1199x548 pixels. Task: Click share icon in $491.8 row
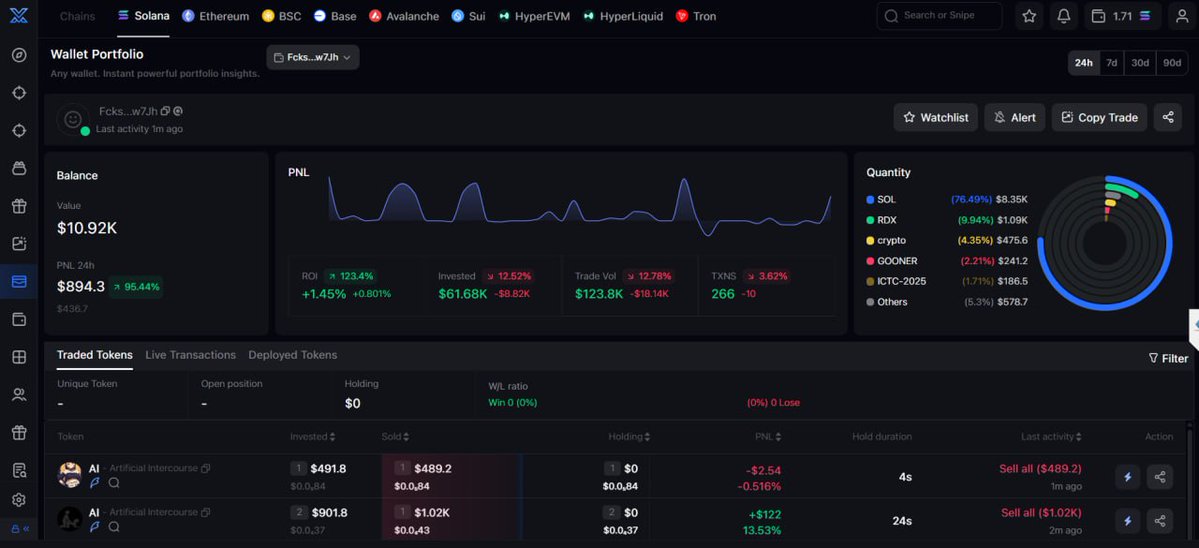point(1160,477)
